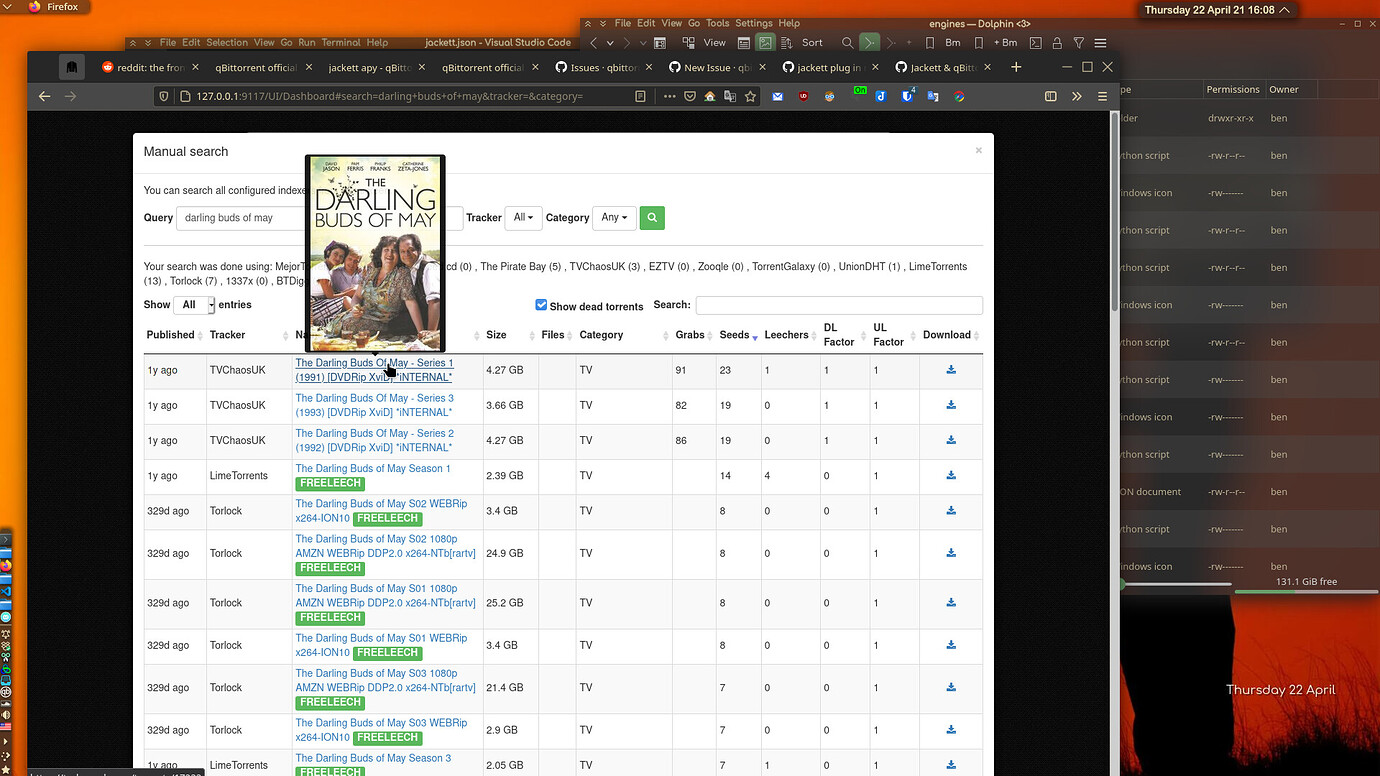Open the Firefox hamburger menu
The image size is (1380, 776).
point(1102,96)
